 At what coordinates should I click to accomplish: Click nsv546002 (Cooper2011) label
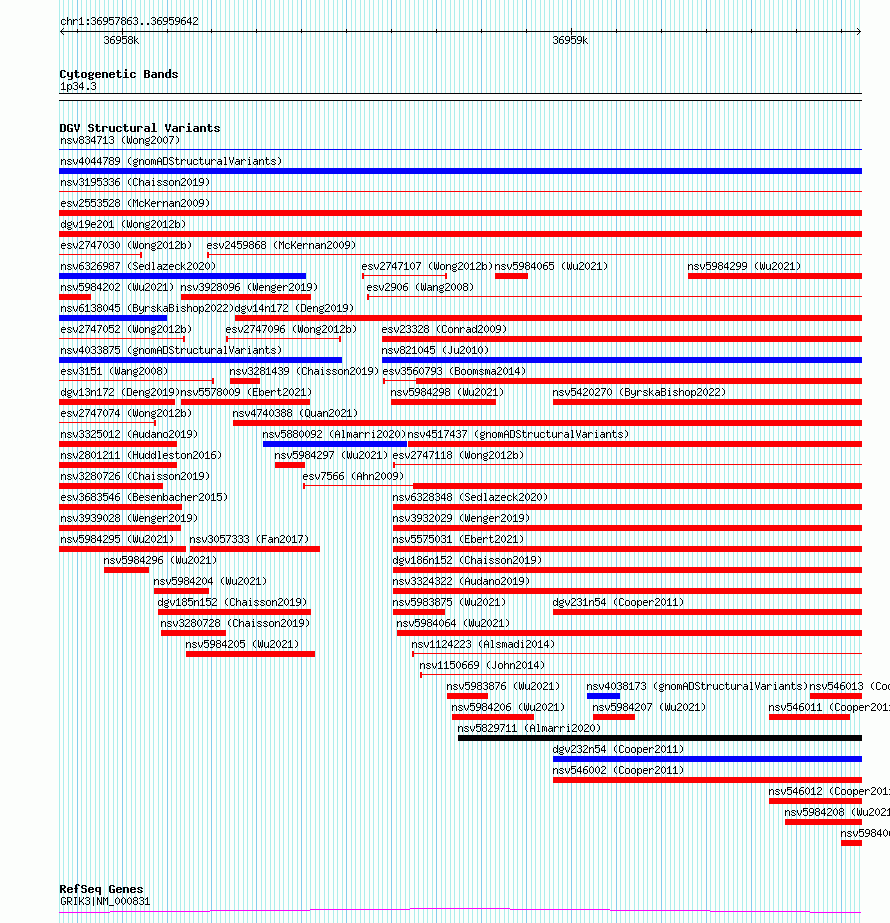click(618, 771)
